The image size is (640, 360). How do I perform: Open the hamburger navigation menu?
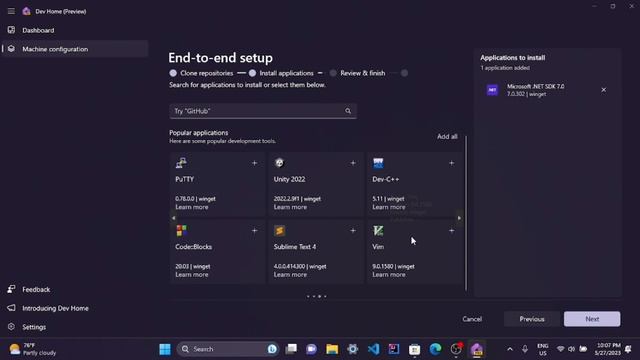(x=11, y=11)
